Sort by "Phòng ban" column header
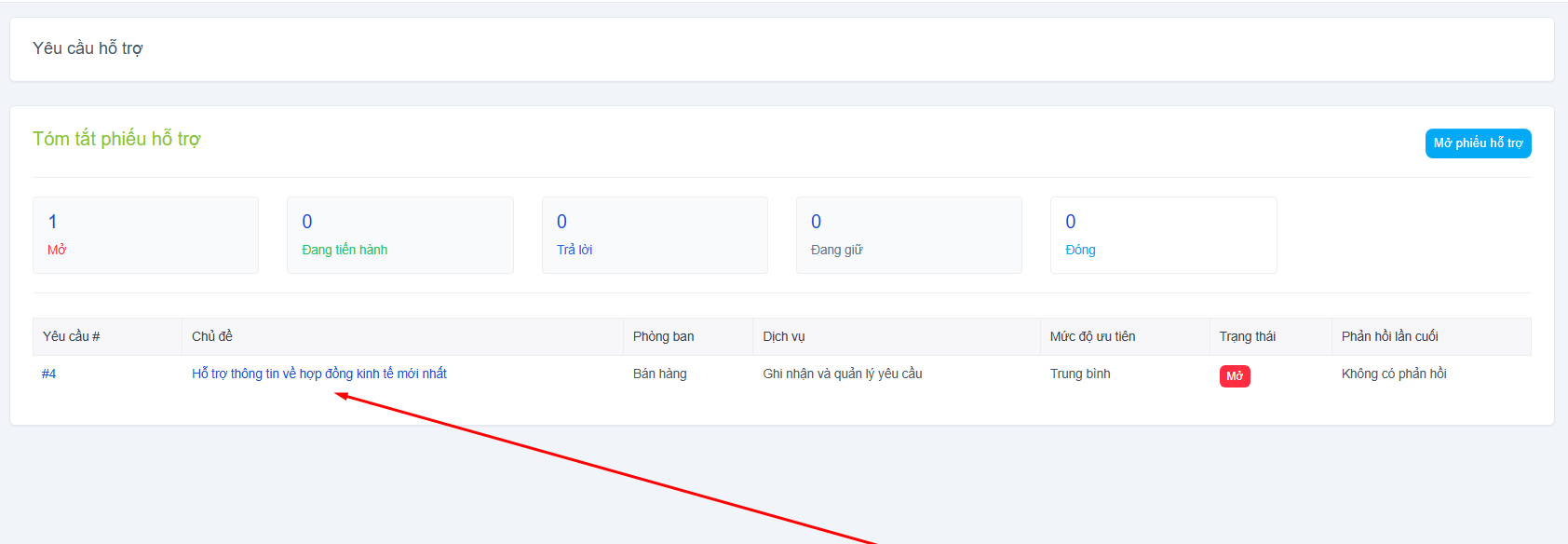Image resolution: width=1568 pixels, height=544 pixels. (663, 336)
